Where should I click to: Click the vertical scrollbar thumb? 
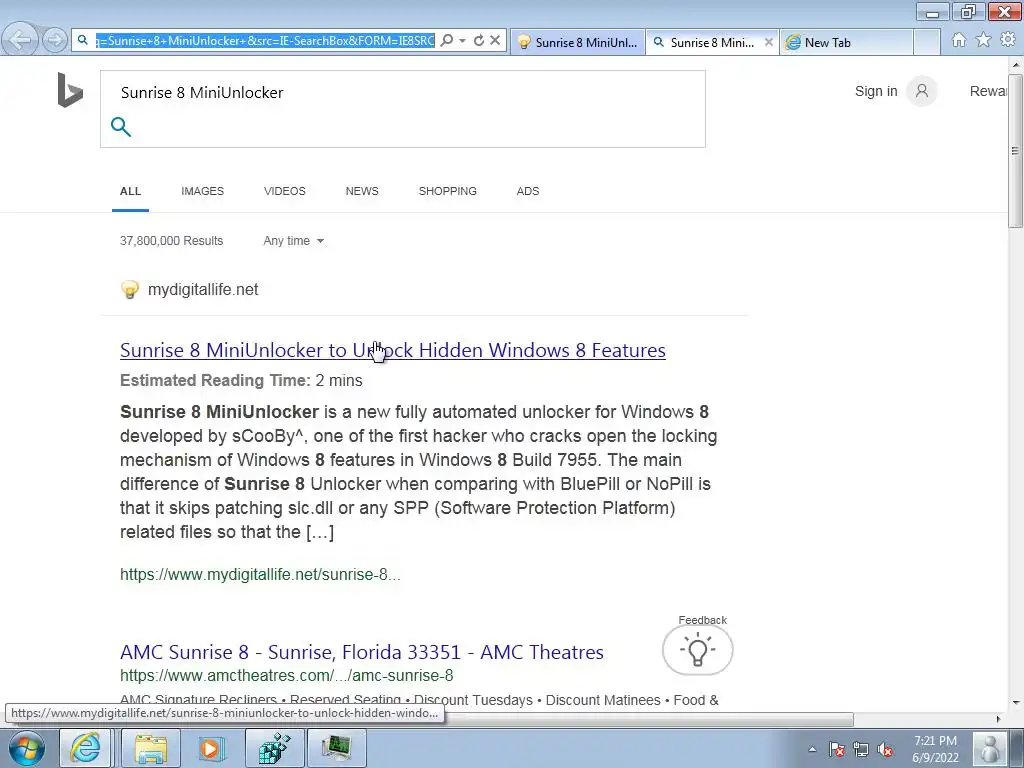click(x=1015, y=150)
